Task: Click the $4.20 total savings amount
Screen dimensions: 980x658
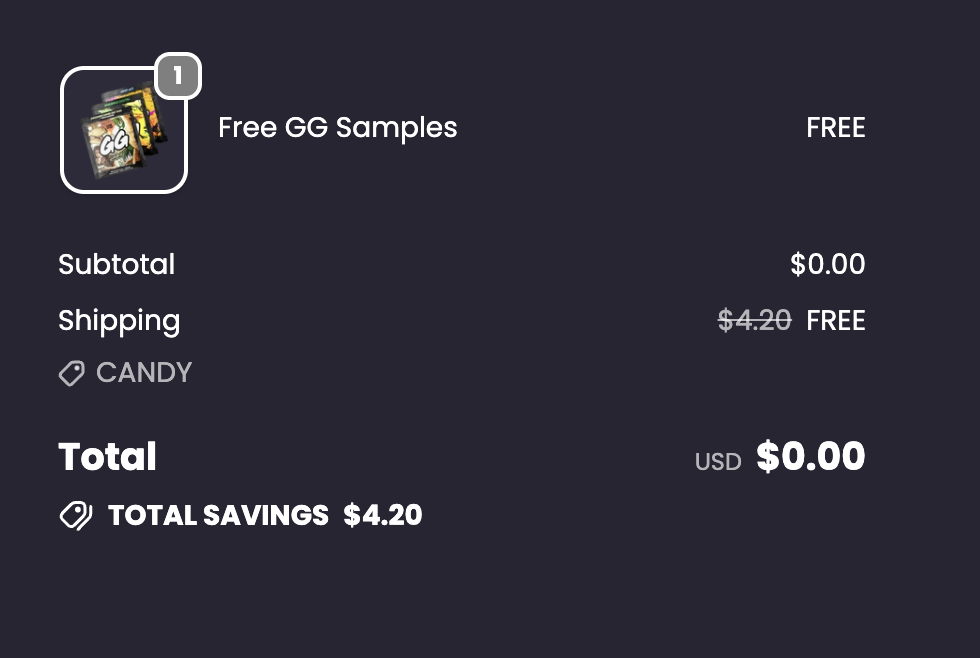Action: [x=383, y=516]
